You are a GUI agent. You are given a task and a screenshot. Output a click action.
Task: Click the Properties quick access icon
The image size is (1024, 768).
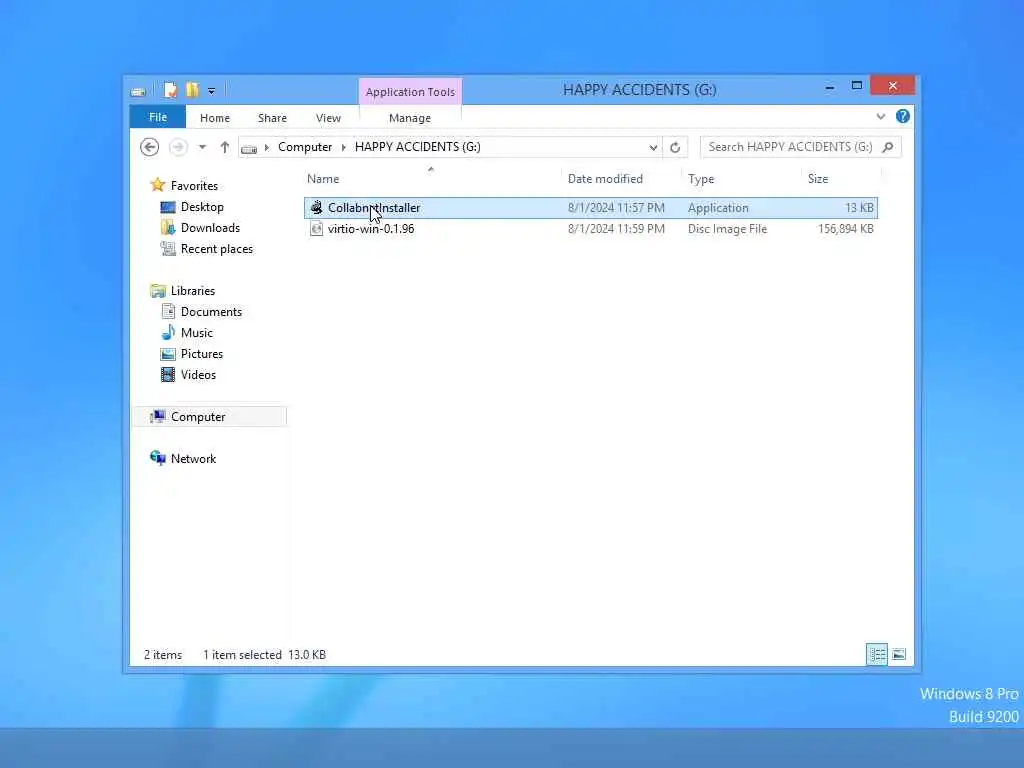(170, 90)
